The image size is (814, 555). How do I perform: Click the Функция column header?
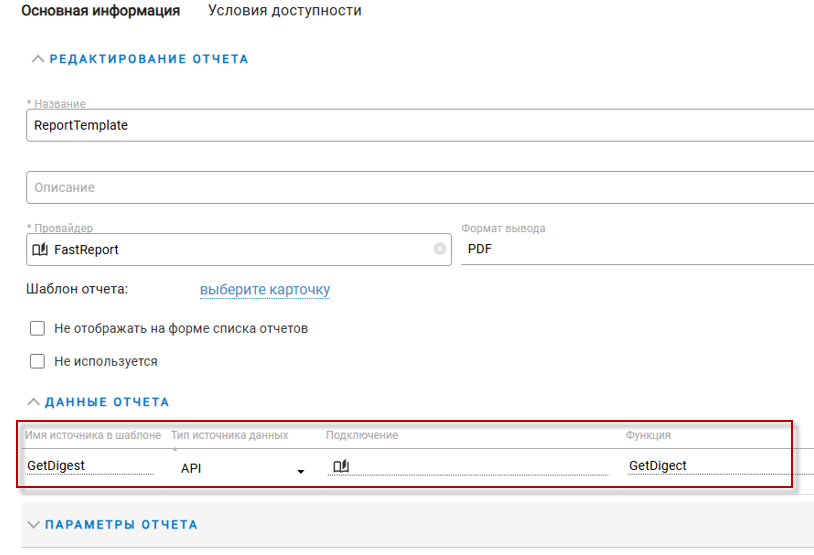point(648,435)
